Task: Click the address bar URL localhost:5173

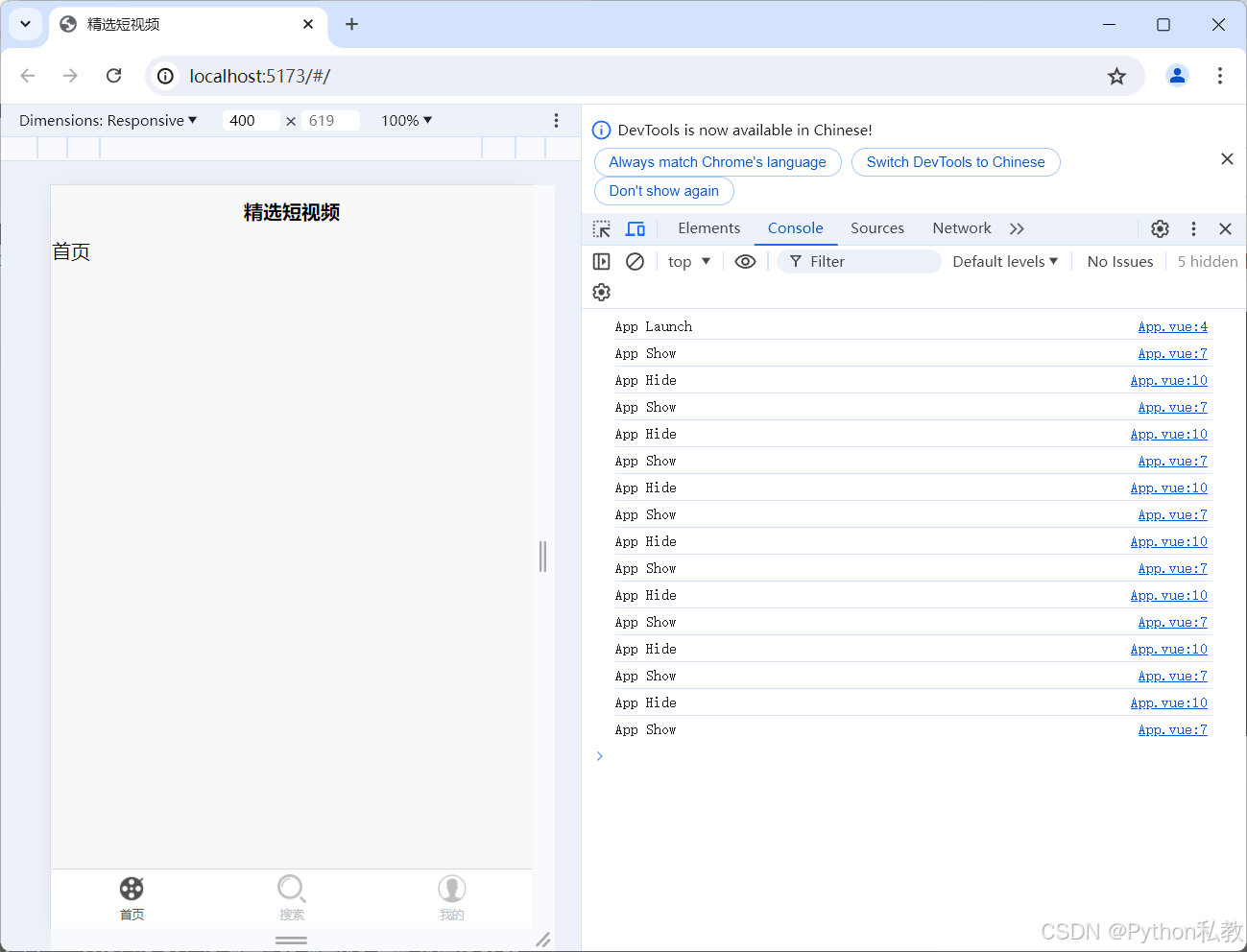Action: (259, 76)
